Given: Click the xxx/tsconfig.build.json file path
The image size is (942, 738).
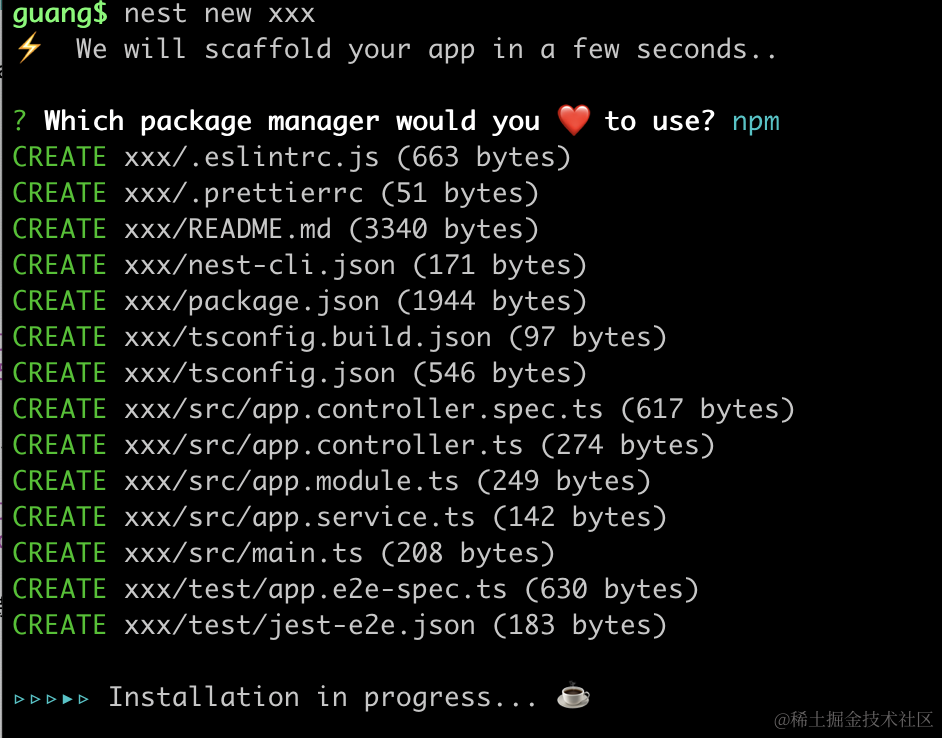Looking at the screenshot, I should (307, 337).
